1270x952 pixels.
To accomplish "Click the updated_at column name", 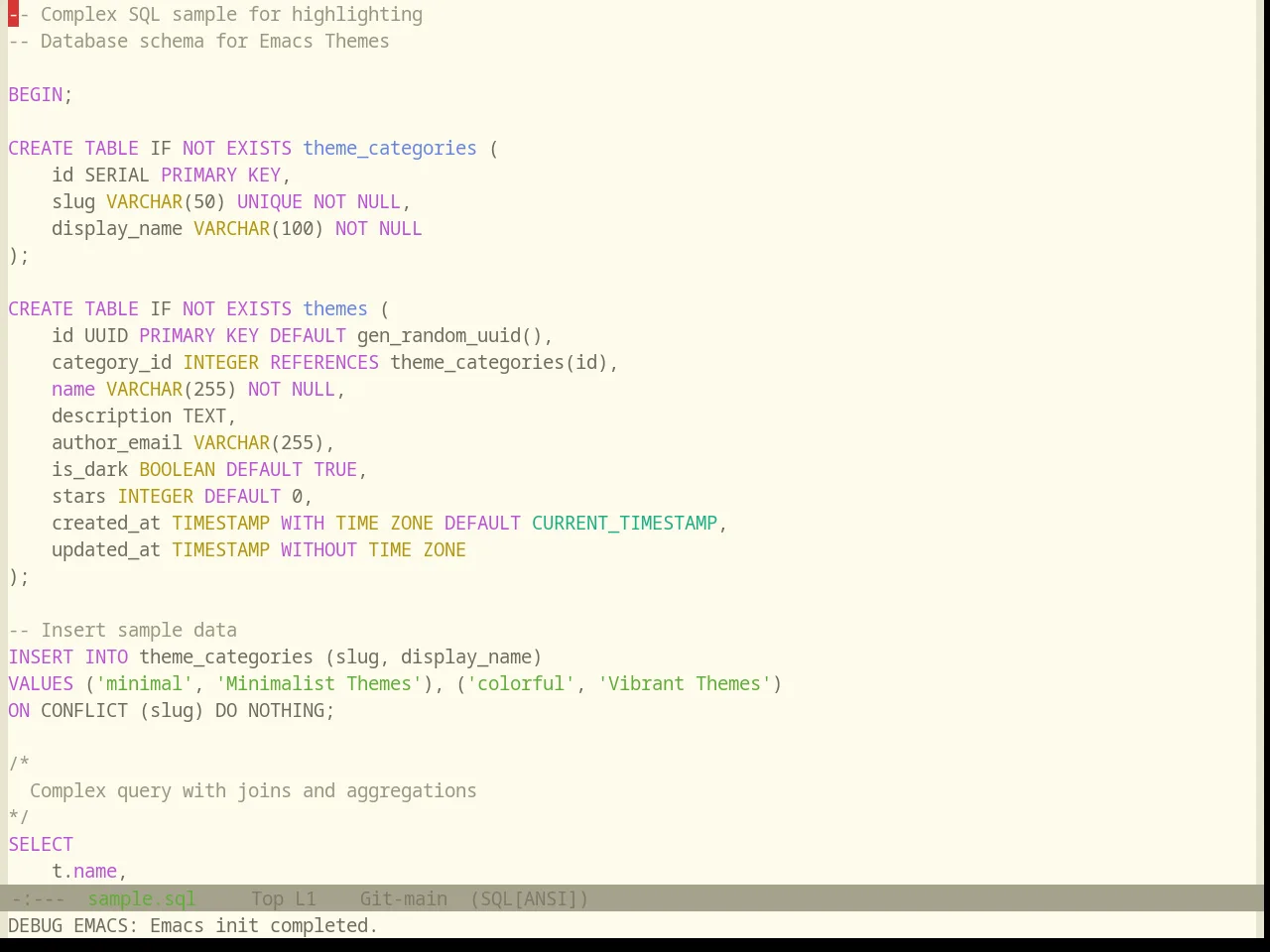I will pos(106,549).
